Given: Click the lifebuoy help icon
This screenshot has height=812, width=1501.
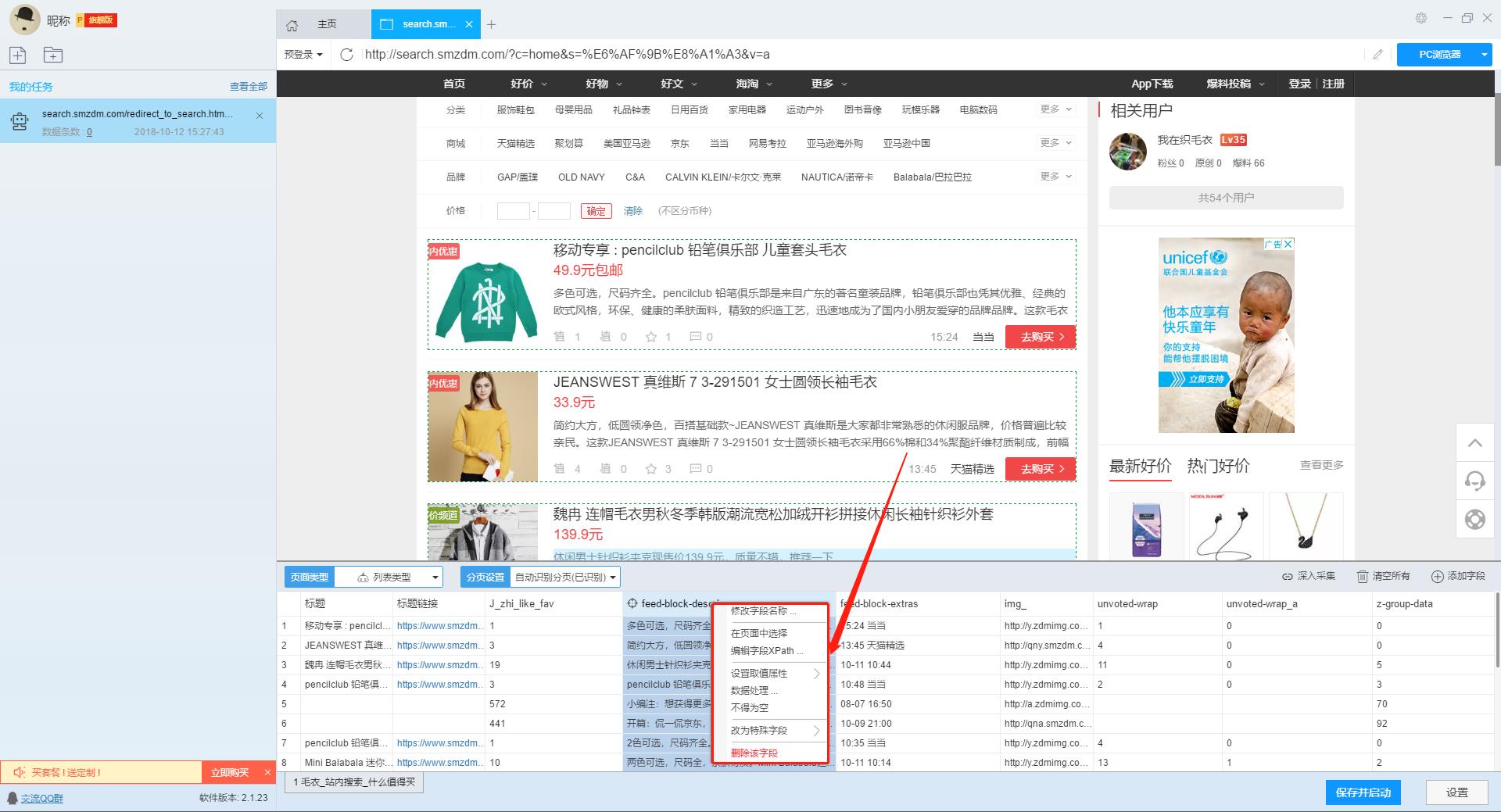Looking at the screenshot, I should 1475,519.
